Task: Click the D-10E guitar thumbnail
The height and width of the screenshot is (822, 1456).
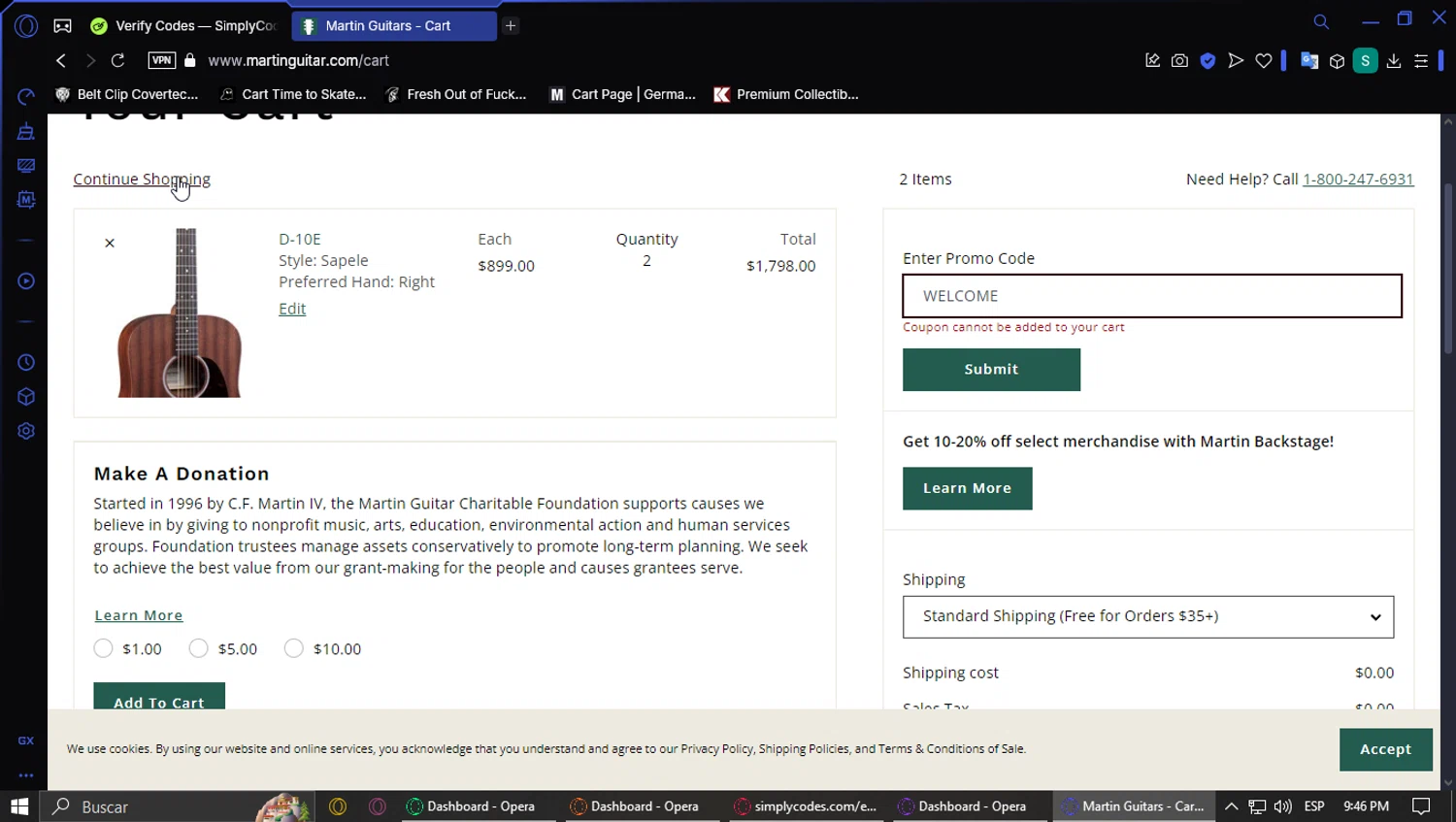Action: coord(180,312)
